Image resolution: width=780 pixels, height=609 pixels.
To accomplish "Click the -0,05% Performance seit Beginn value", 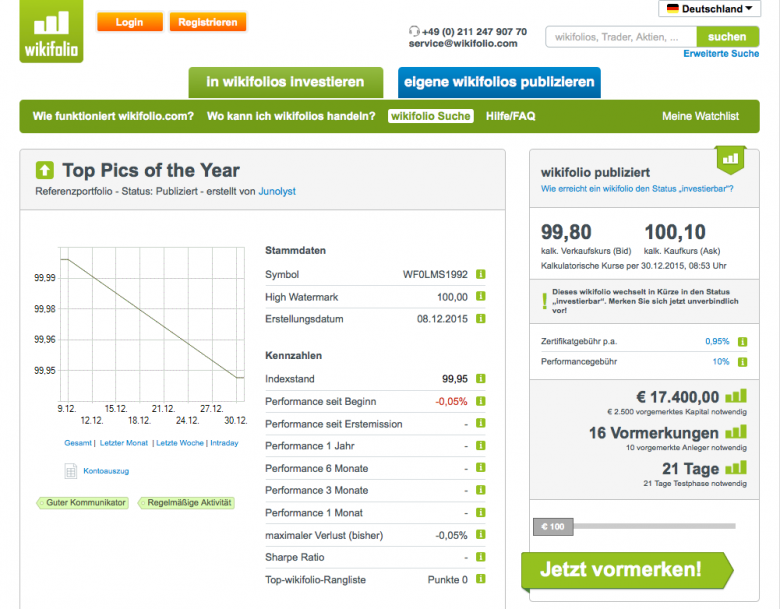I will point(451,401).
